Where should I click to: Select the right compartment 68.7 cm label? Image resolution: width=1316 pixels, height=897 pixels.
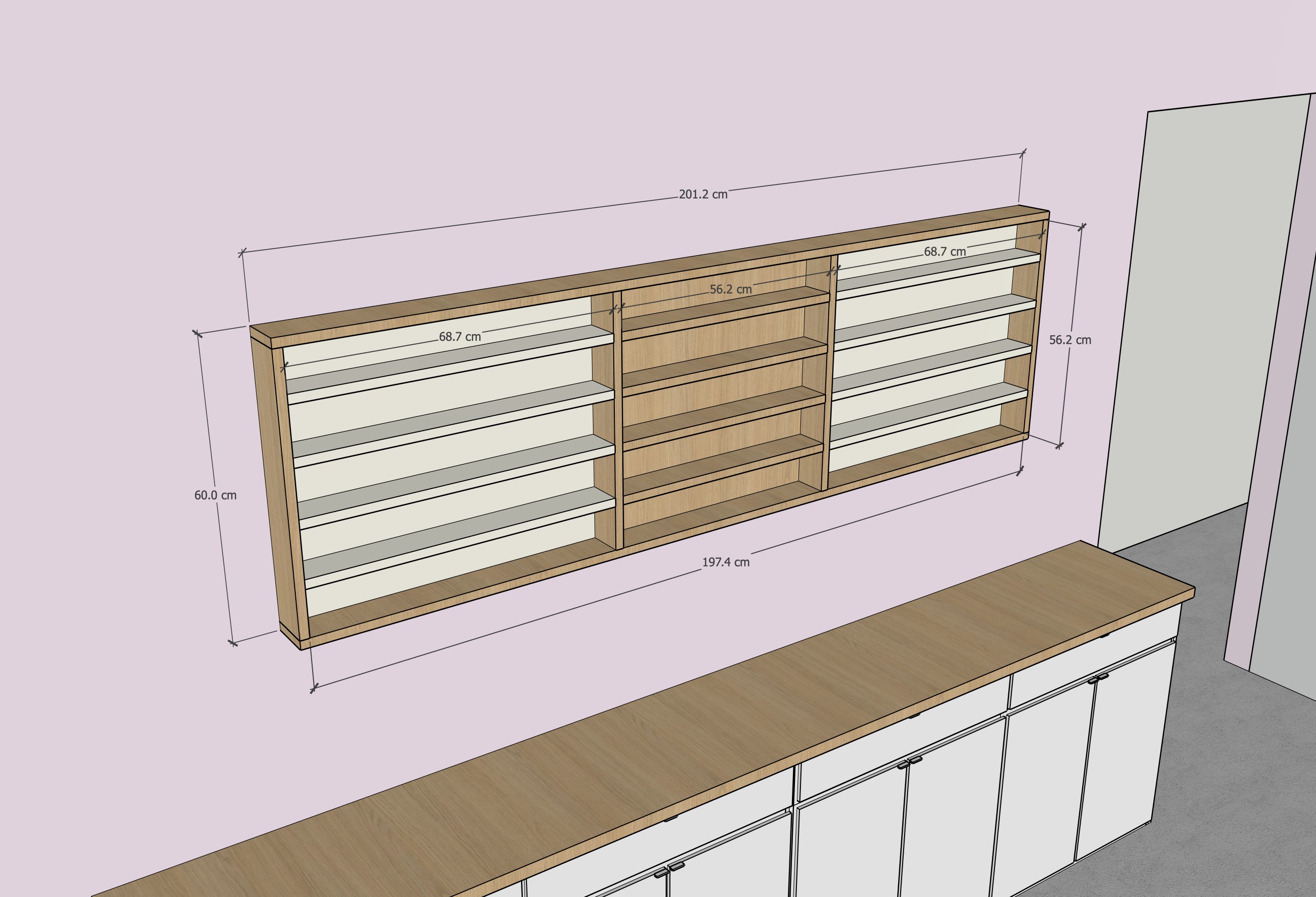tap(944, 252)
